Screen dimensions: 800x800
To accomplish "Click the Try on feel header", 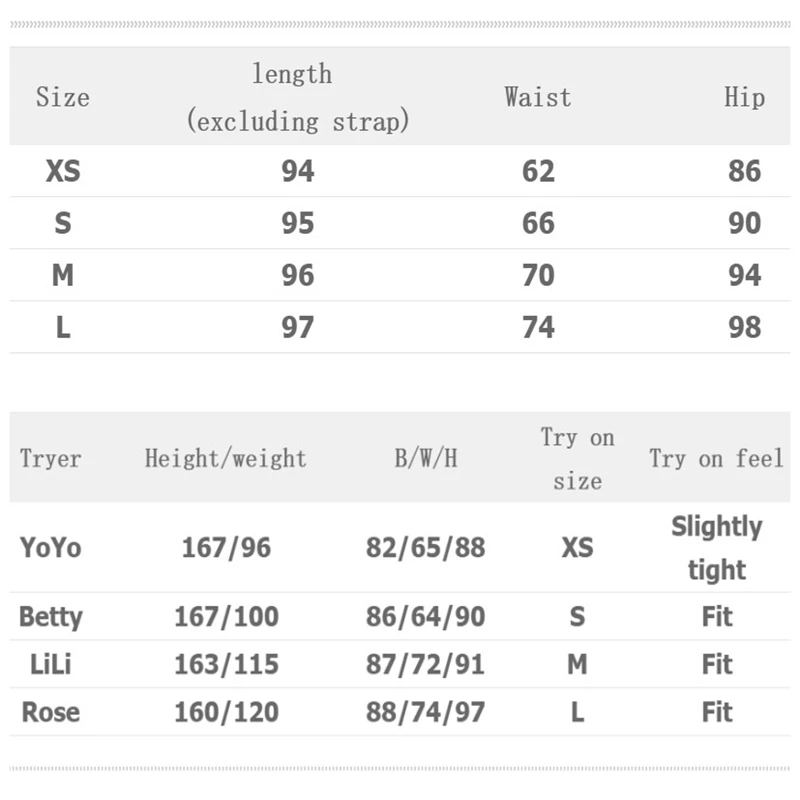I will [x=716, y=459].
